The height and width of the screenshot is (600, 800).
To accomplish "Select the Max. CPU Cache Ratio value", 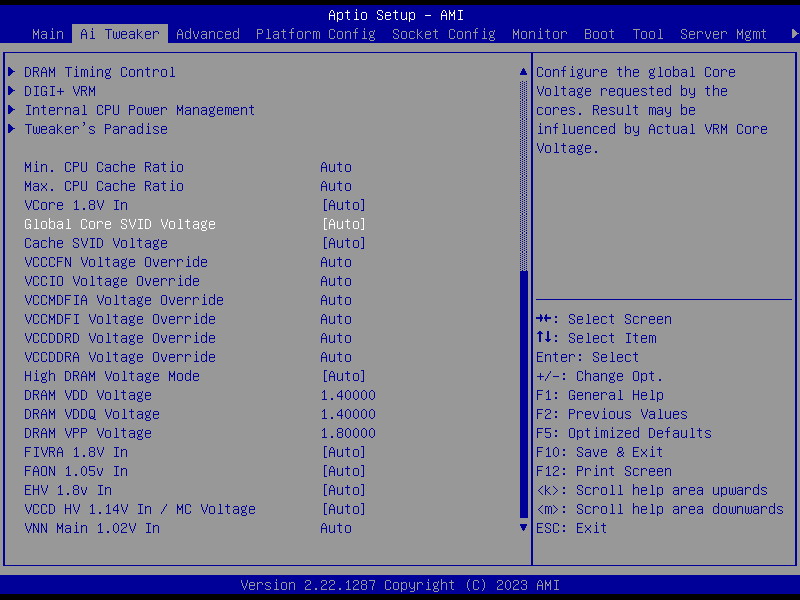I will click(336, 186).
